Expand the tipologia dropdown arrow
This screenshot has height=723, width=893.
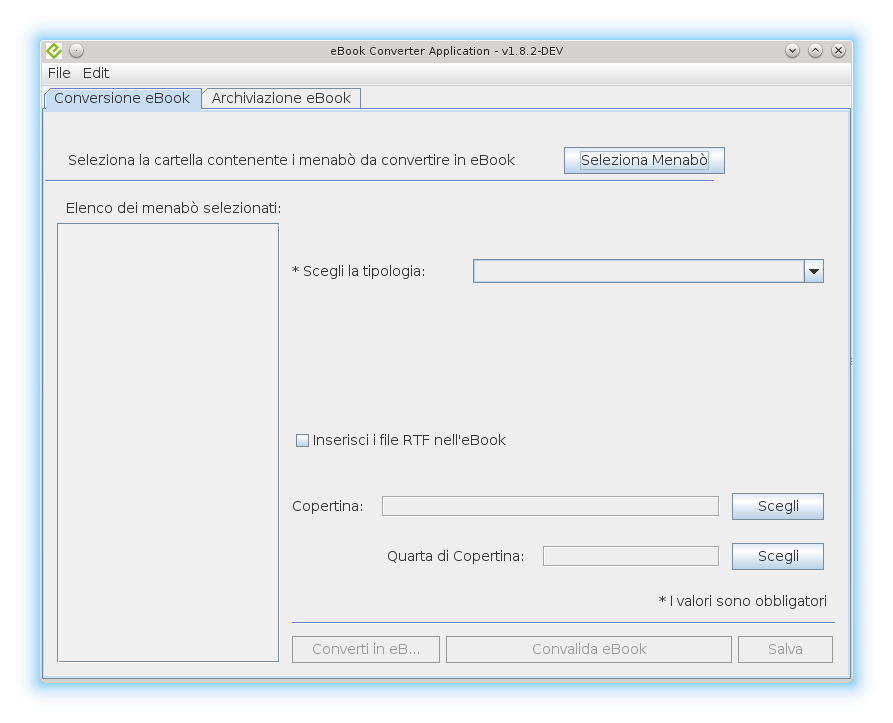click(813, 271)
